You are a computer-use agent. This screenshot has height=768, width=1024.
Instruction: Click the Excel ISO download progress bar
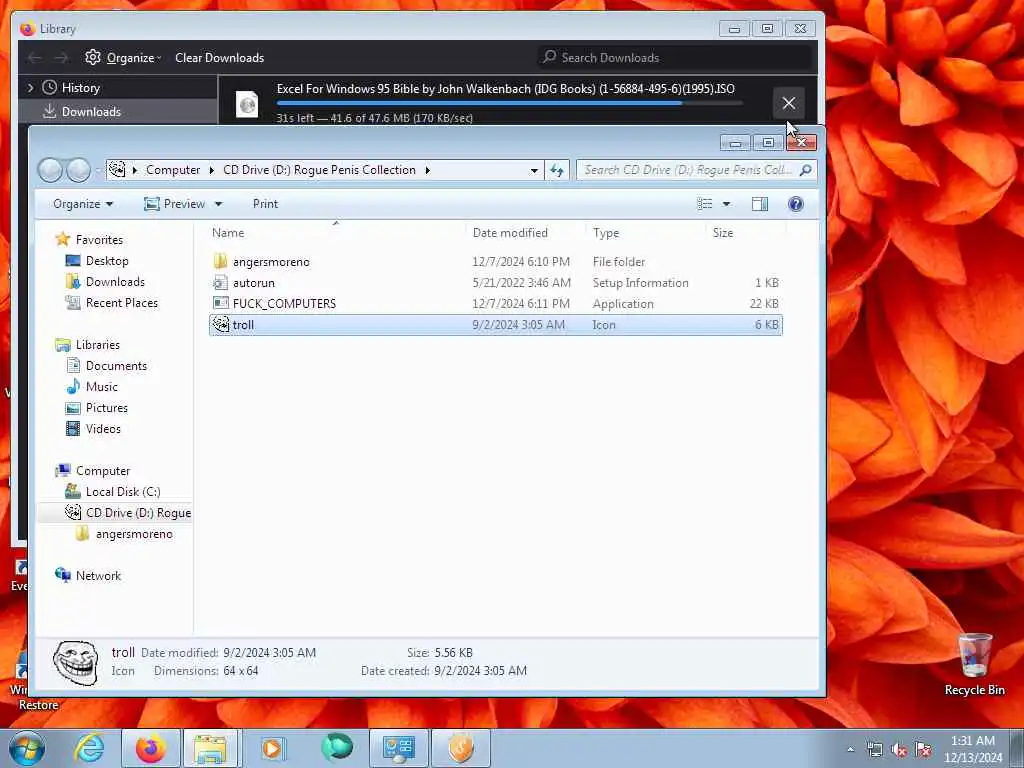(x=509, y=103)
